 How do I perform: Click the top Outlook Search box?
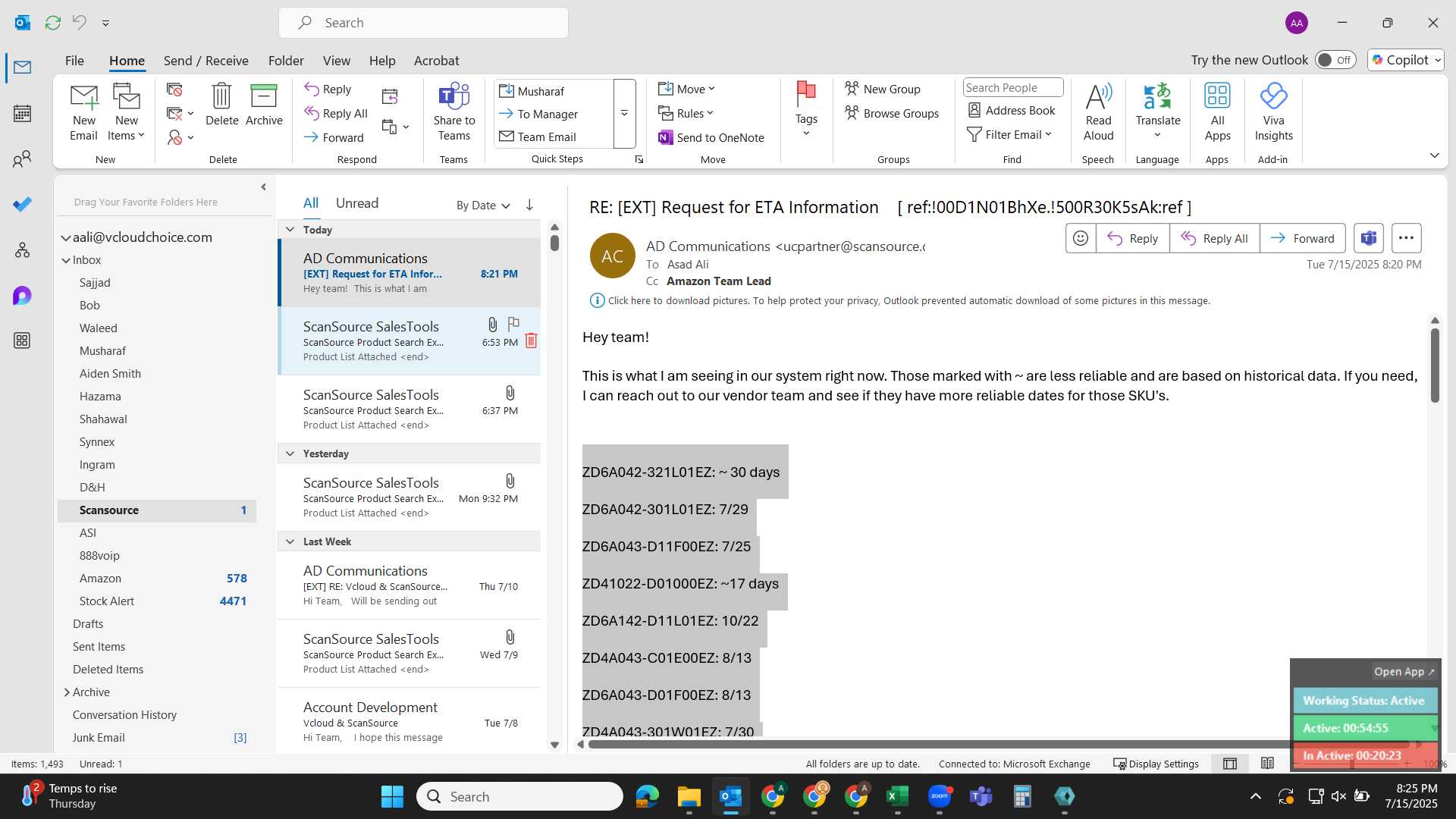click(x=423, y=23)
